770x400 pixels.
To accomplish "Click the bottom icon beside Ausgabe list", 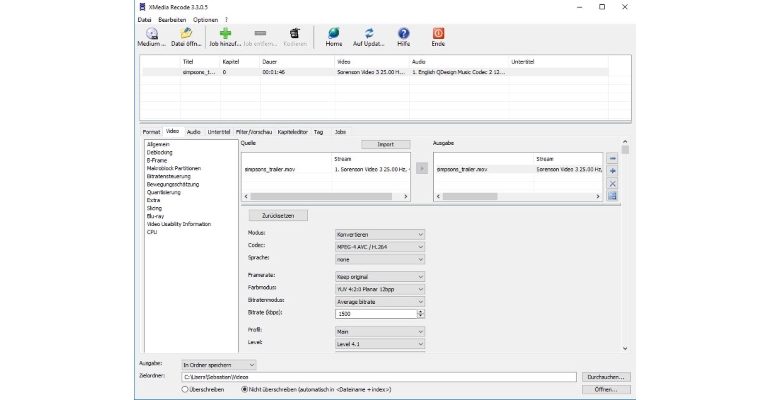I will (x=612, y=196).
